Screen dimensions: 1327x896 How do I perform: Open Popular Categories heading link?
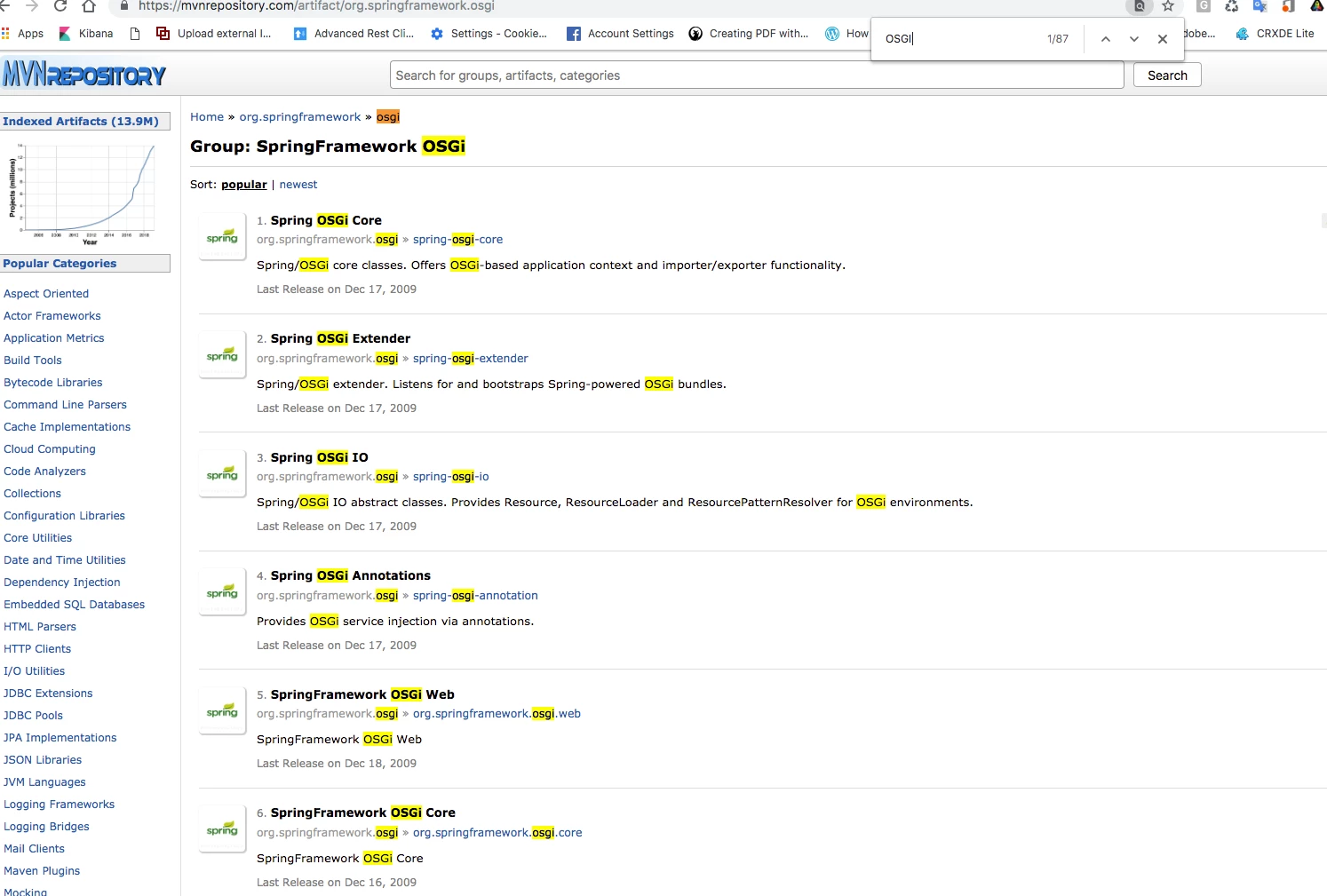(60, 264)
